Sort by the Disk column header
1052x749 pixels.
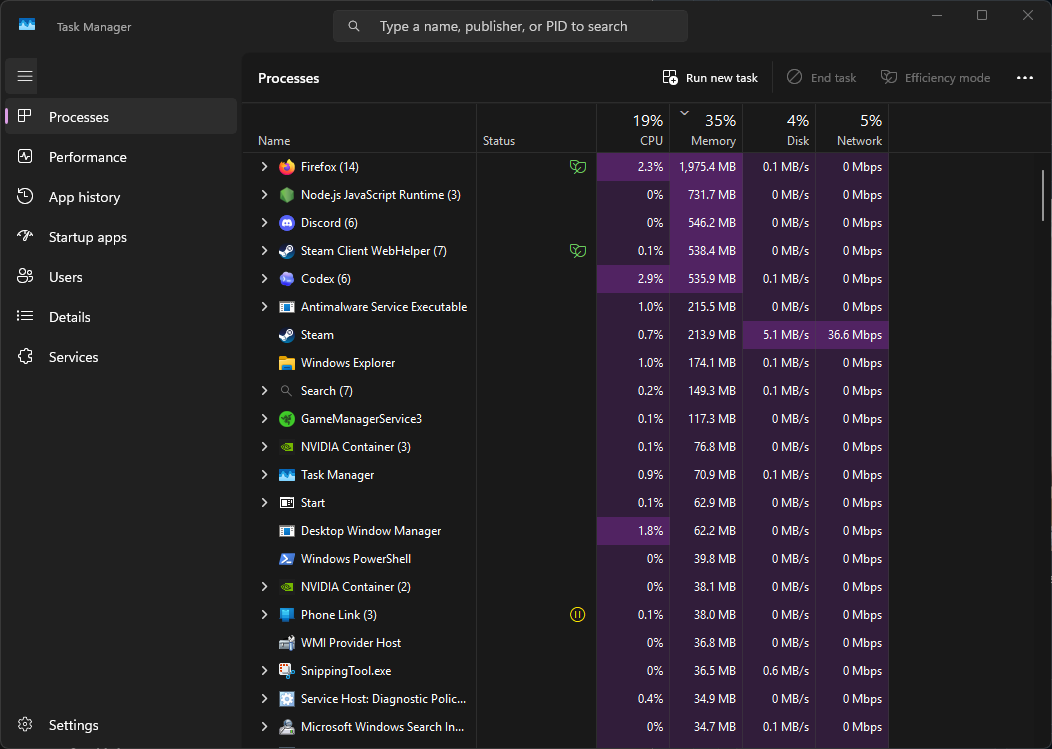[779, 128]
